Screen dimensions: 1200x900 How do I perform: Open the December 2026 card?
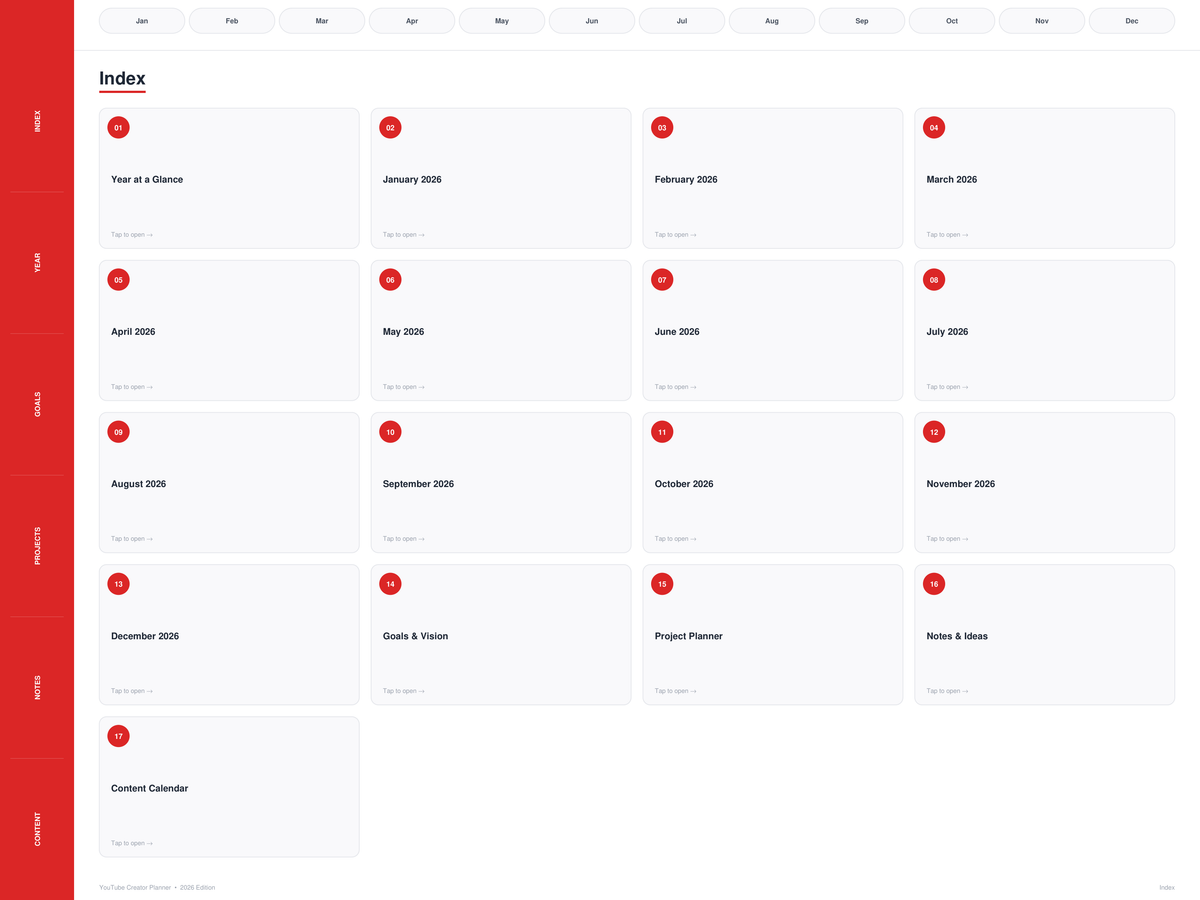[229, 634]
